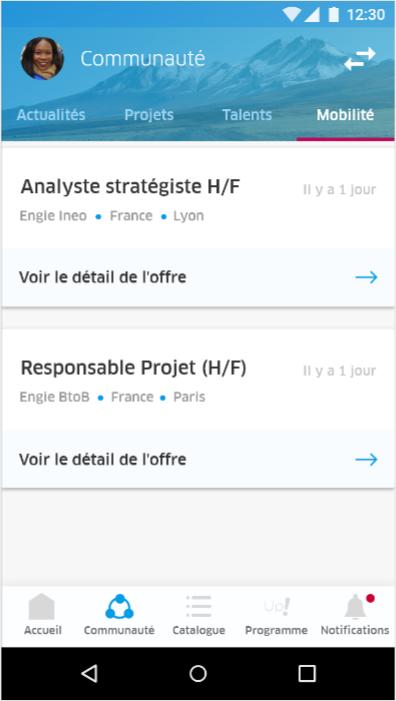Screen dimensions: 396x701
Task: Switch to the Projets tab
Action: (149, 115)
